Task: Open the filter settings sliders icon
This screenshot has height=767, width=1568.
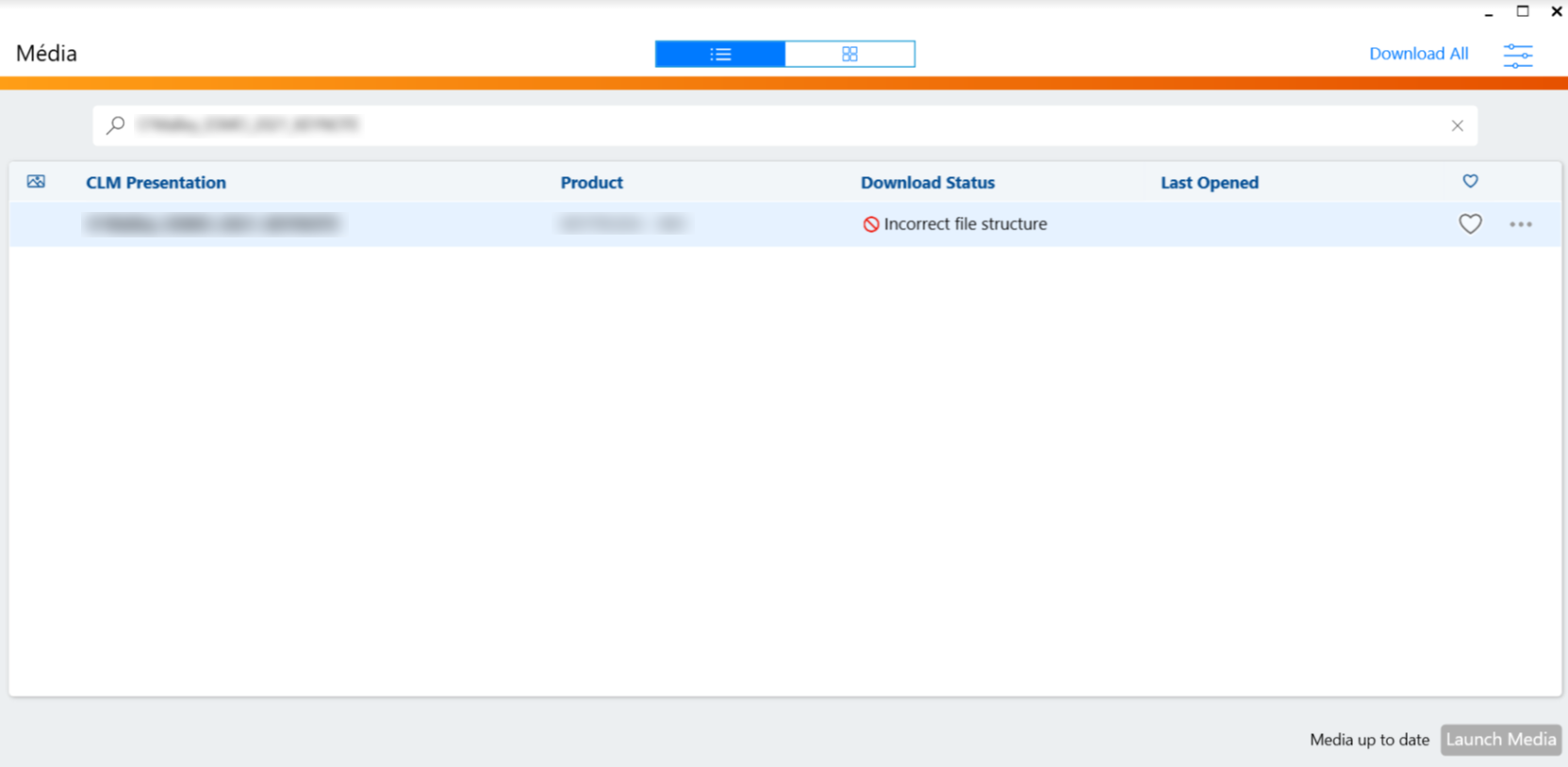Action: click(x=1517, y=56)
